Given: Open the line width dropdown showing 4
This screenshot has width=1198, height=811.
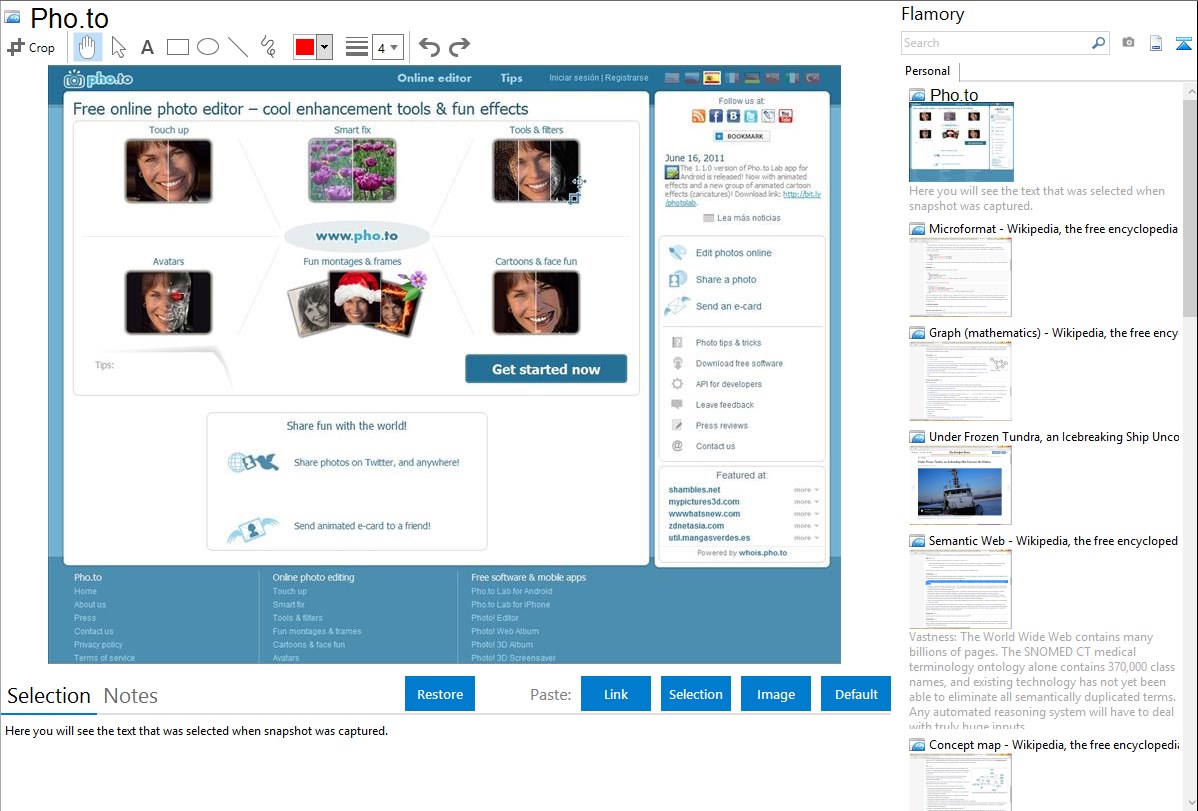Looking at the screenshot, I should 388,47.
